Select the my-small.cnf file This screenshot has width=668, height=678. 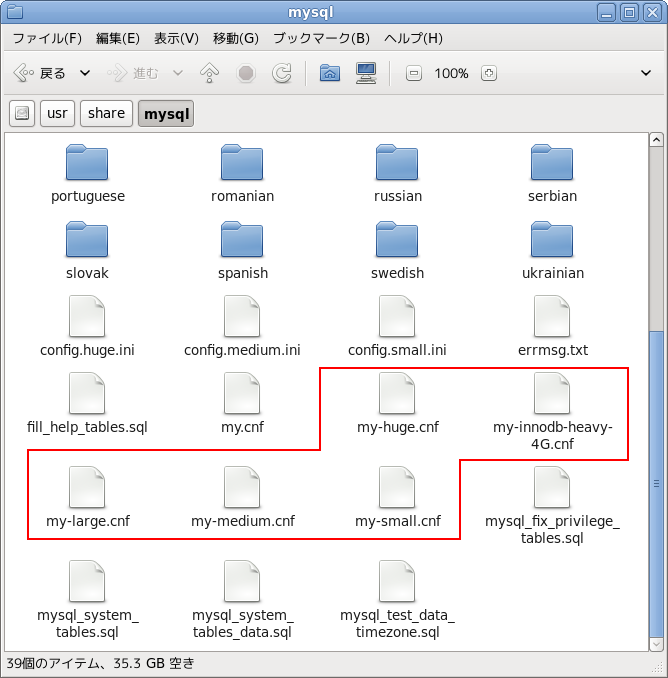tap(397, 498)
